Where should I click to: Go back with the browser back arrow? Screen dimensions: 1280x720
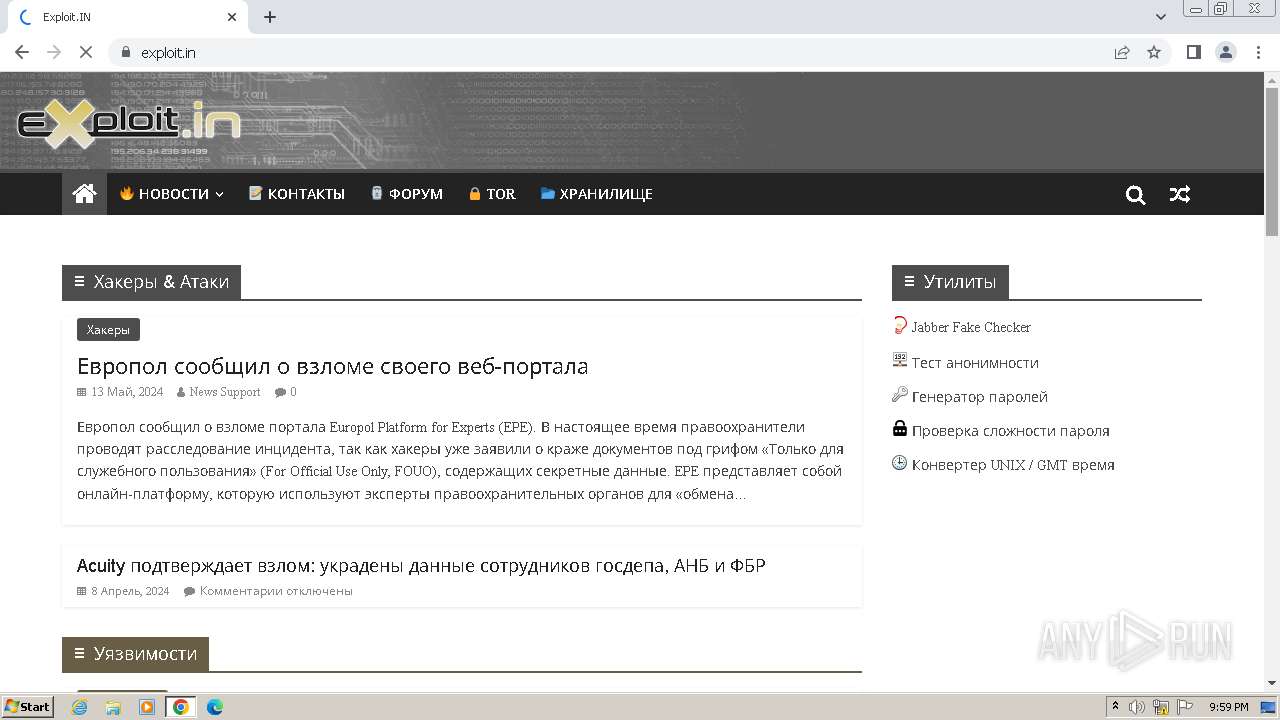pyautogui.click(x=22, y=52)
